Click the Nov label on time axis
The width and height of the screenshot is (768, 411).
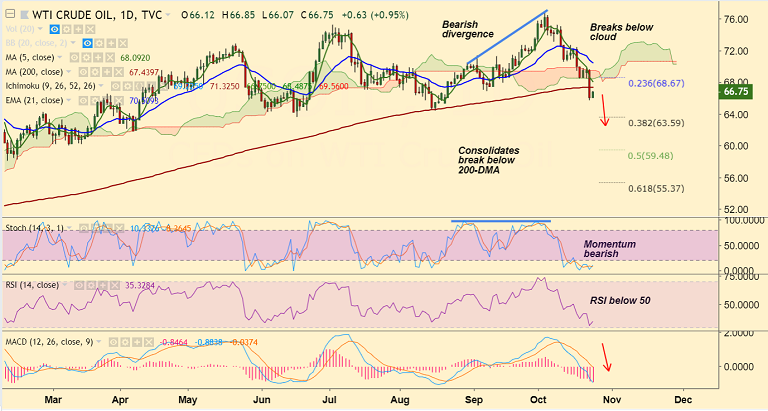point(612,400)
